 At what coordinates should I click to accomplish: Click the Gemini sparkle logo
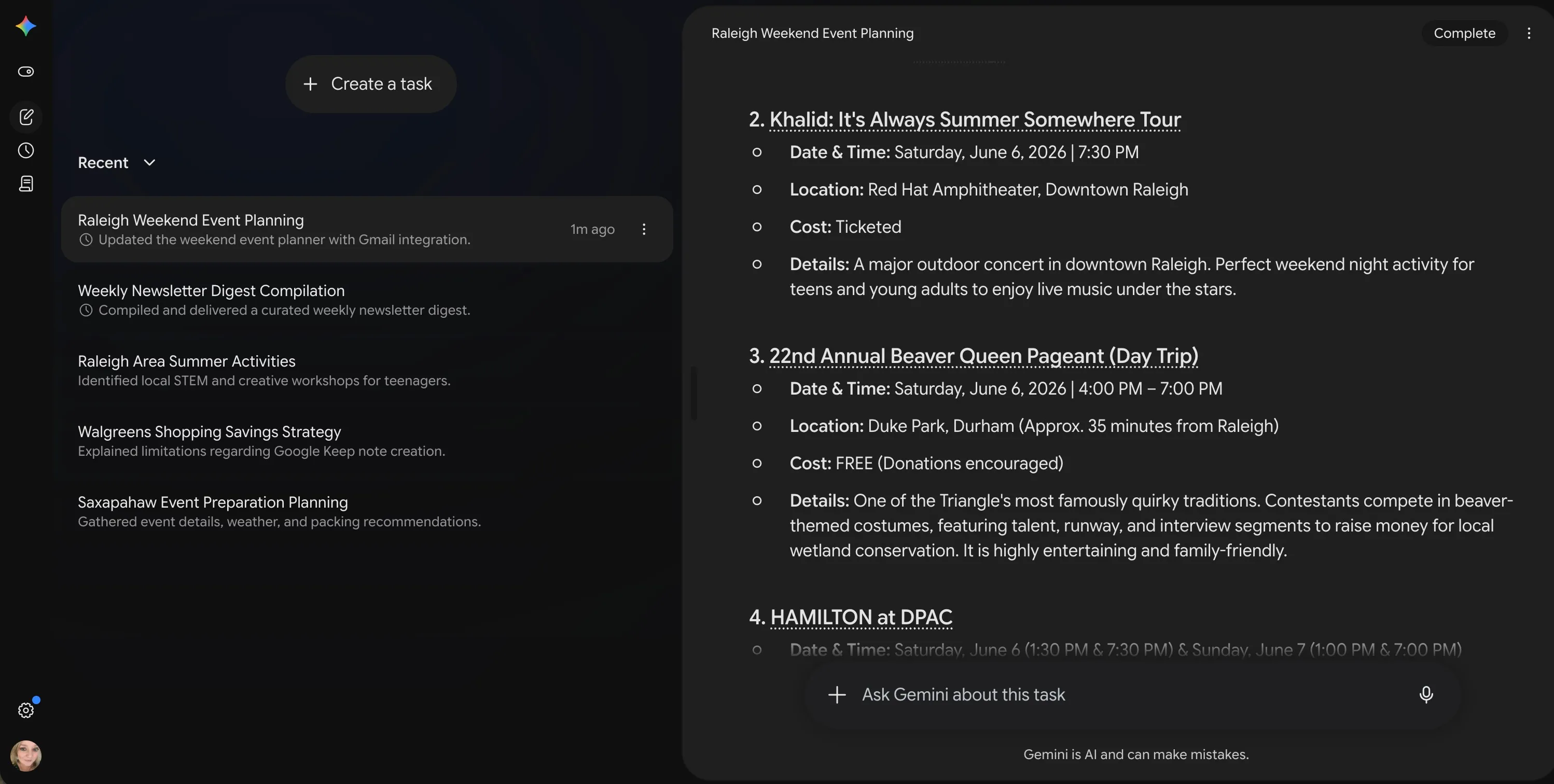(x=26, y=26)
